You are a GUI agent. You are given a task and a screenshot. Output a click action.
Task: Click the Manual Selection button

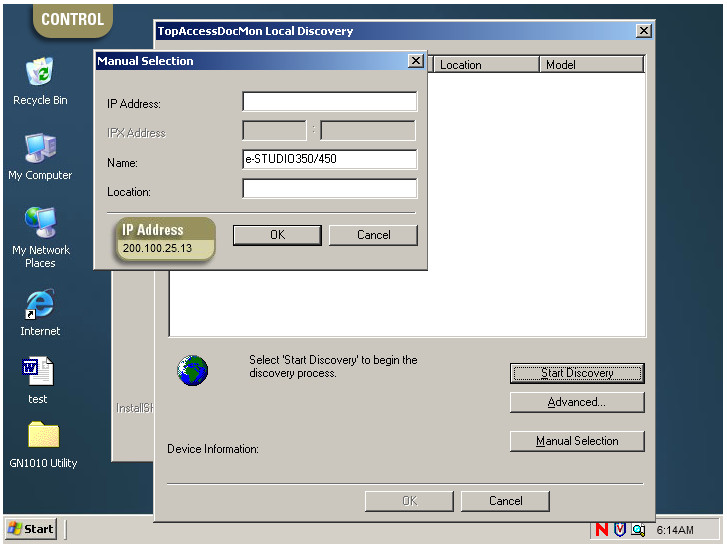coord(577,441)
